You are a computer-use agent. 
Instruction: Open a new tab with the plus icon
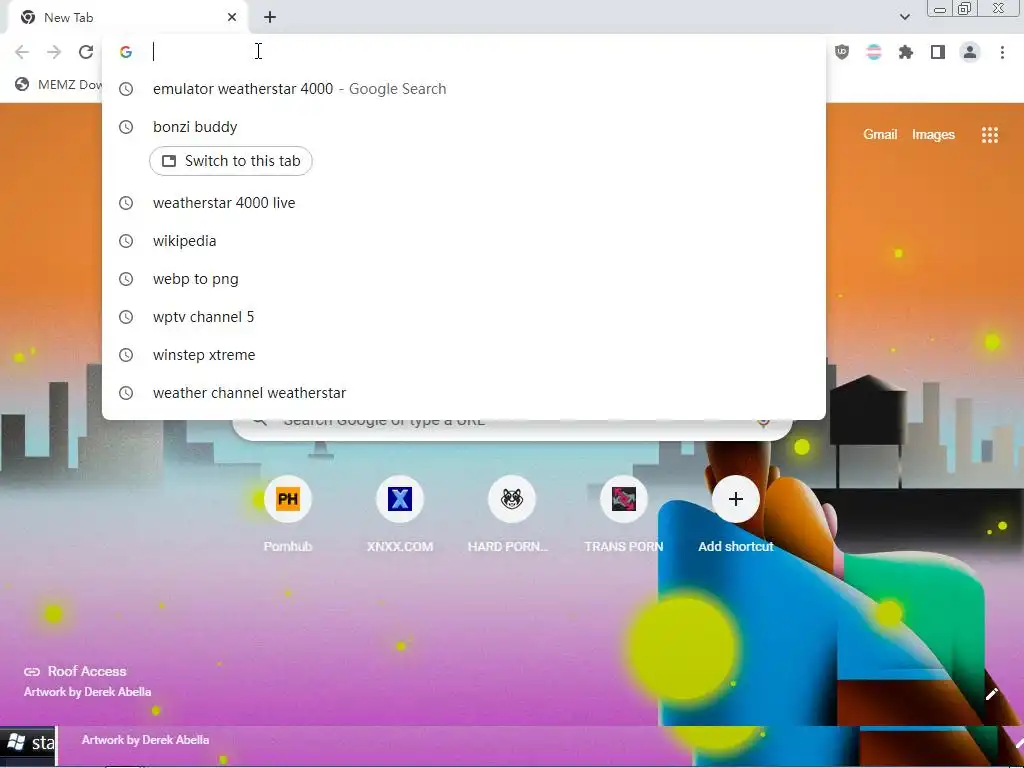click(270, 18)
